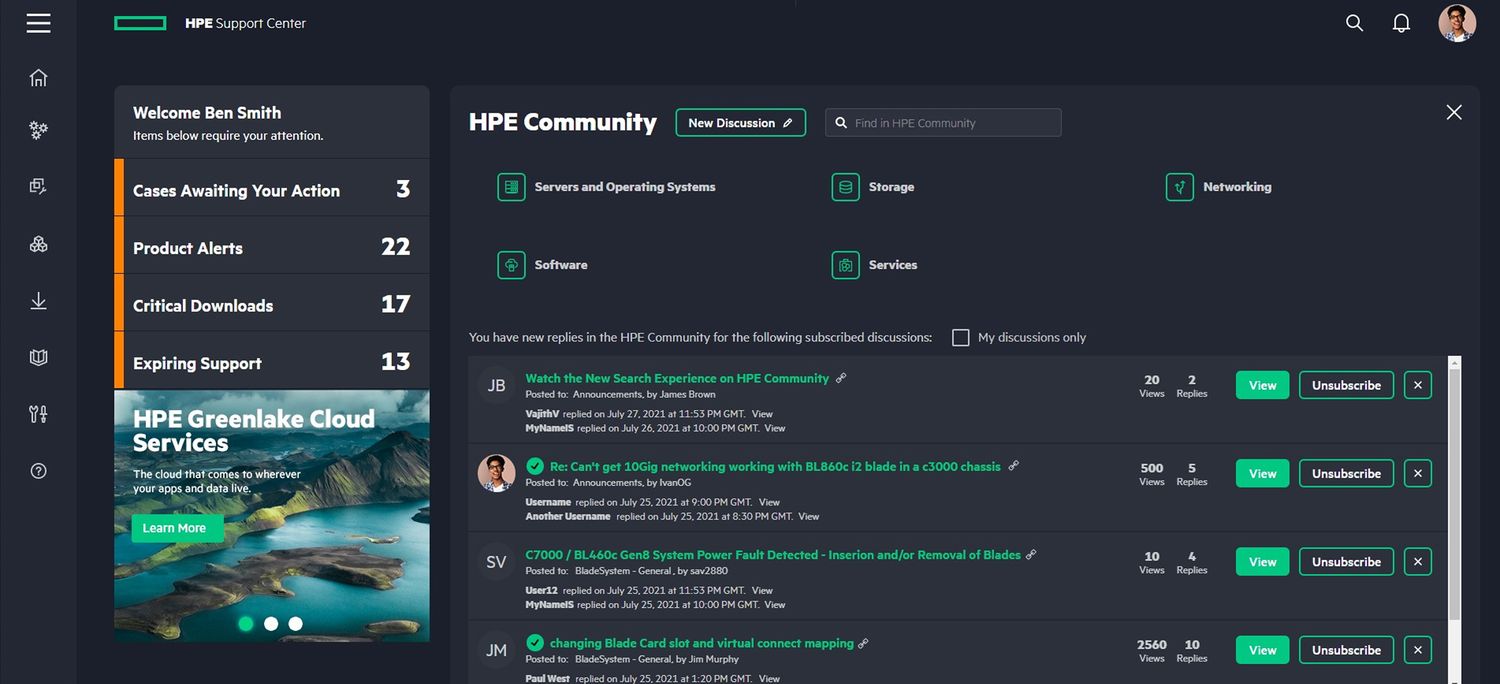The height and width of the screenshot is (684, 1500).
Task: Click the Software category icon
Action: [x=511, y=265]
